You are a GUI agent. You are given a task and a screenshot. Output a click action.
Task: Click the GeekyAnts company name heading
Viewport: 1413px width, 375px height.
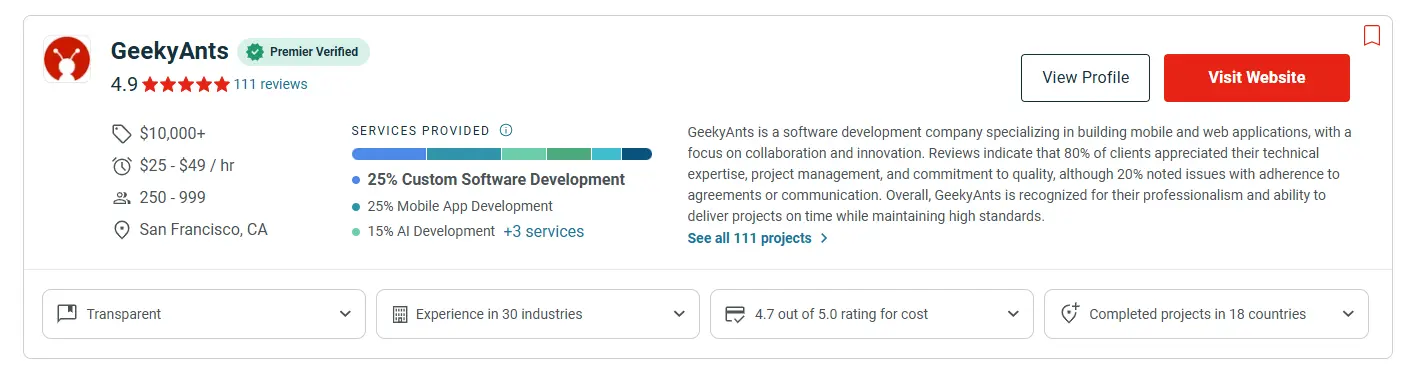coord(170,51)
